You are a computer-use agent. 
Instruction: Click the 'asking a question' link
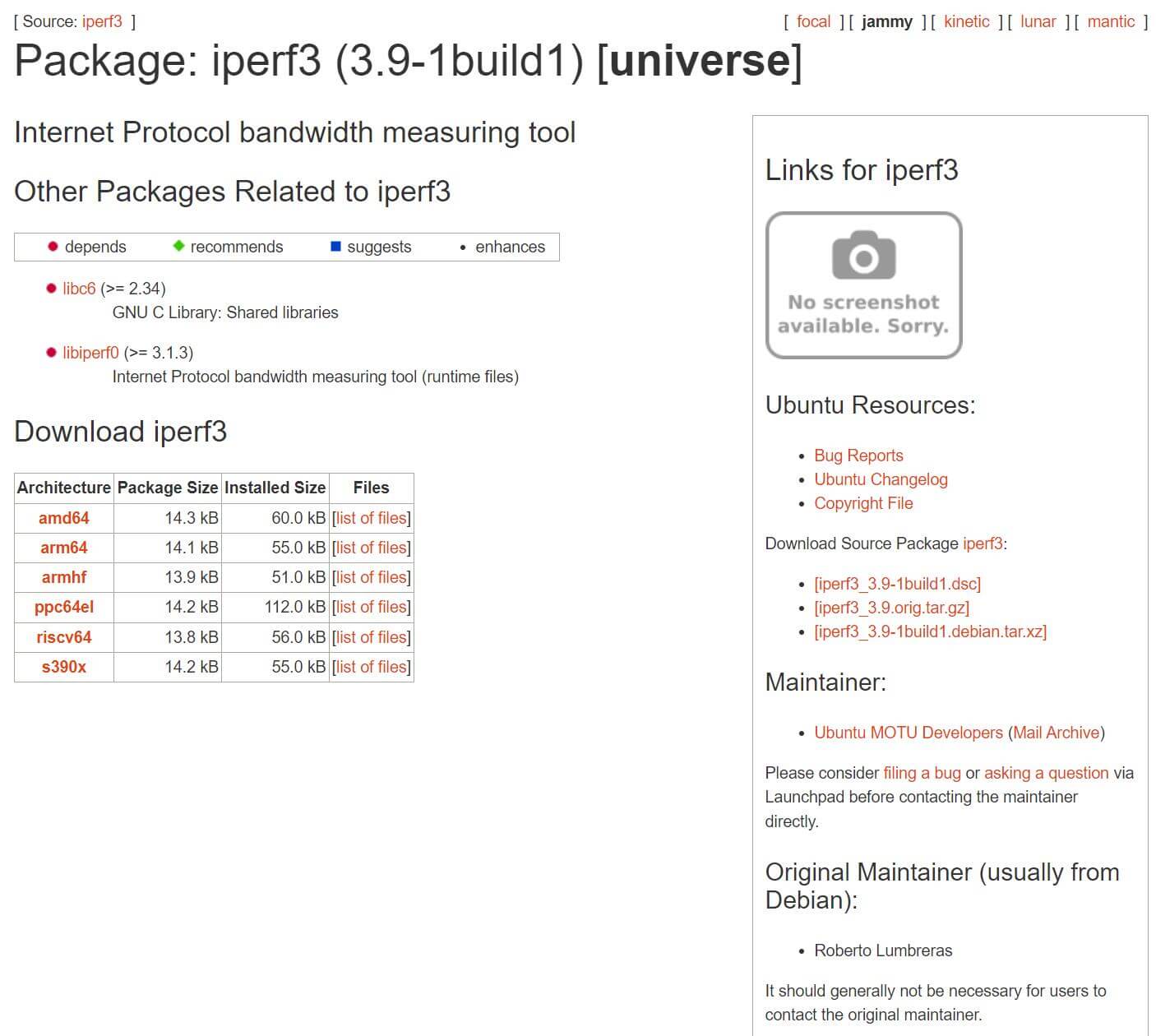click(x=1047, y=773)
